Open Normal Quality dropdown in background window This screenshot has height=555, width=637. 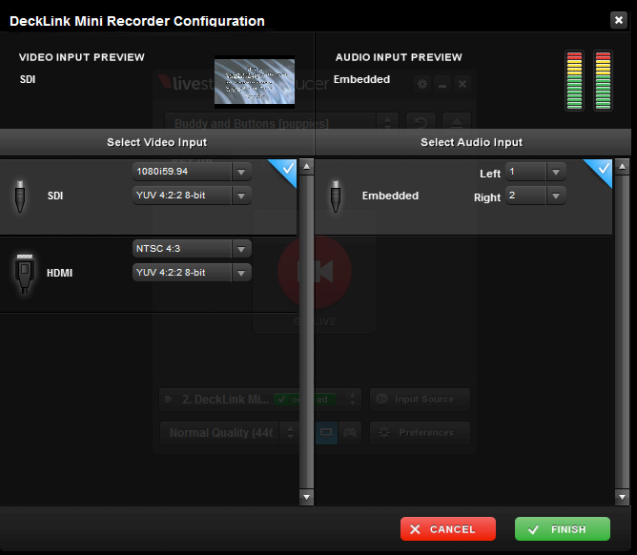(229, 433)
